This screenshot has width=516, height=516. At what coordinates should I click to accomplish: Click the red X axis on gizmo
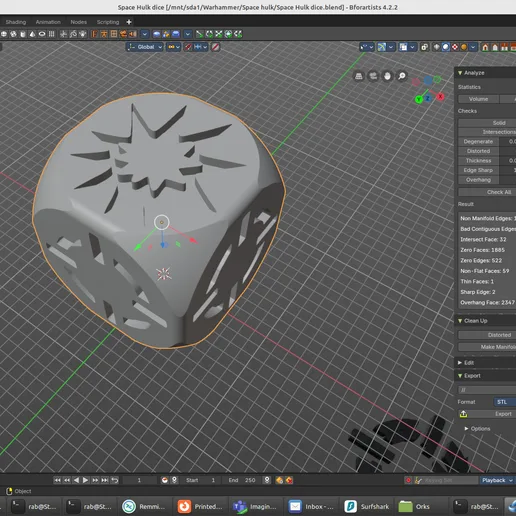click(440, 97)
